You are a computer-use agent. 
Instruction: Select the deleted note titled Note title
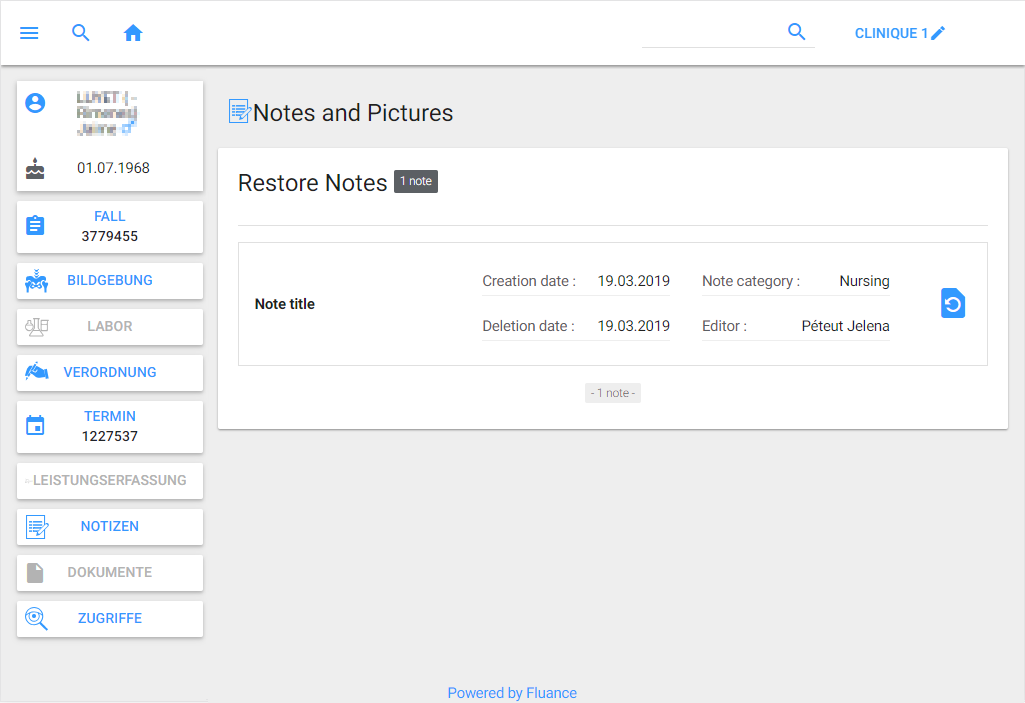coord(285,304)
